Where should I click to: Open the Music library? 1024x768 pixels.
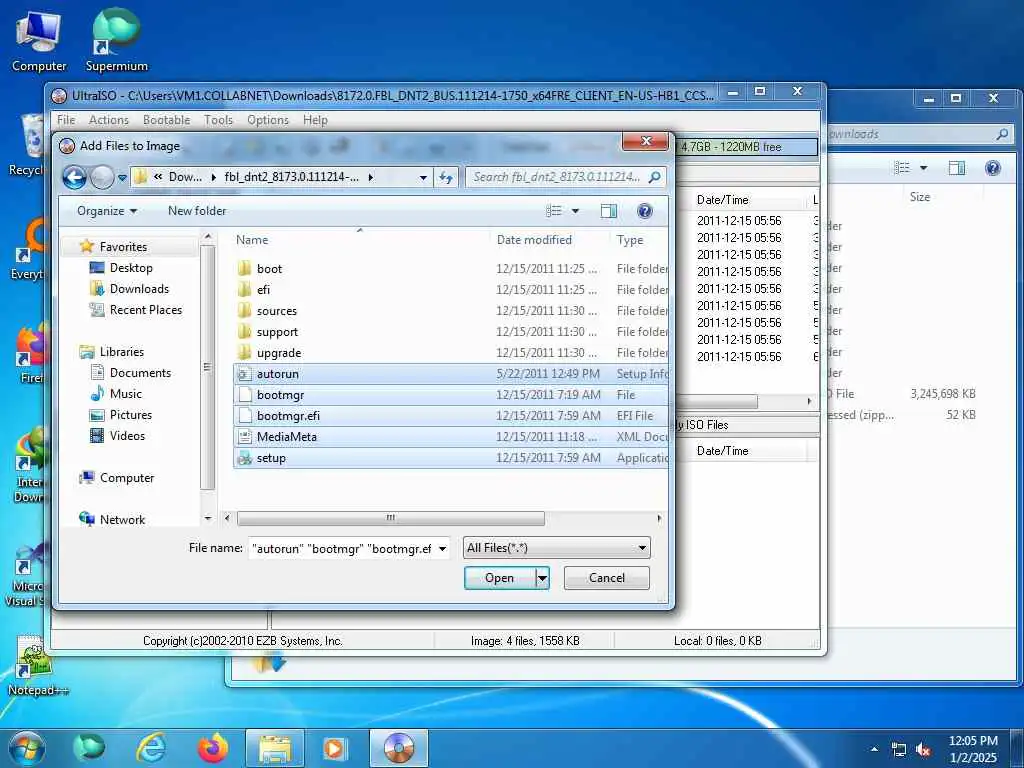click(x=125, y=394)
